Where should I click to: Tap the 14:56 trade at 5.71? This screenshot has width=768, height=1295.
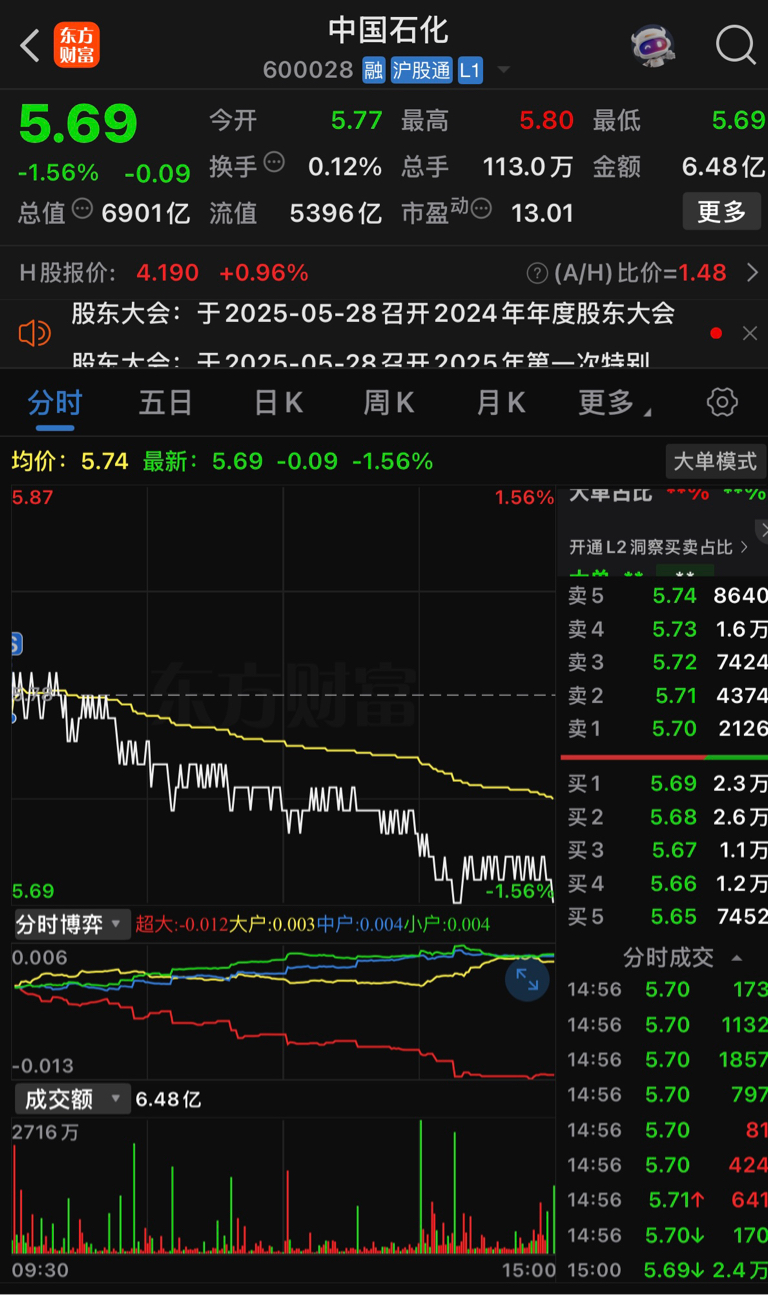pyautogui.click(x=667, y=1200)
